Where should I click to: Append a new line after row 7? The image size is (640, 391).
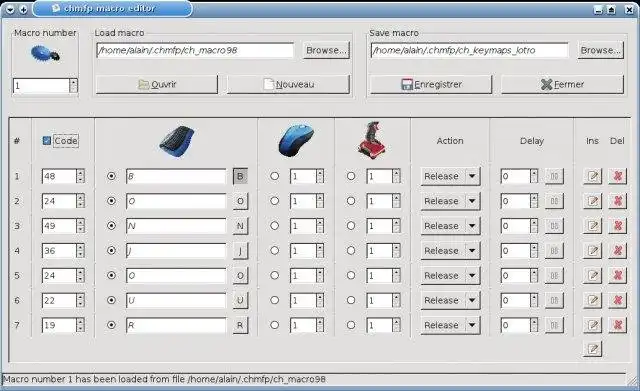(x=593, y=349)
